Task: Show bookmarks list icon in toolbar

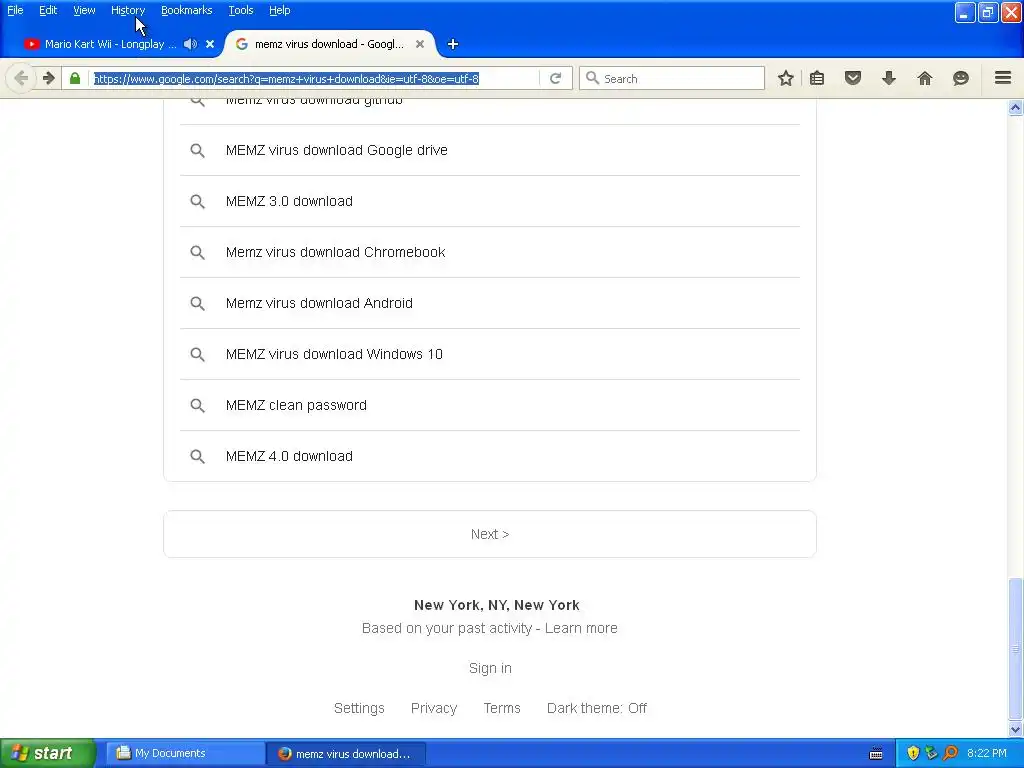Action: (817, 78)
